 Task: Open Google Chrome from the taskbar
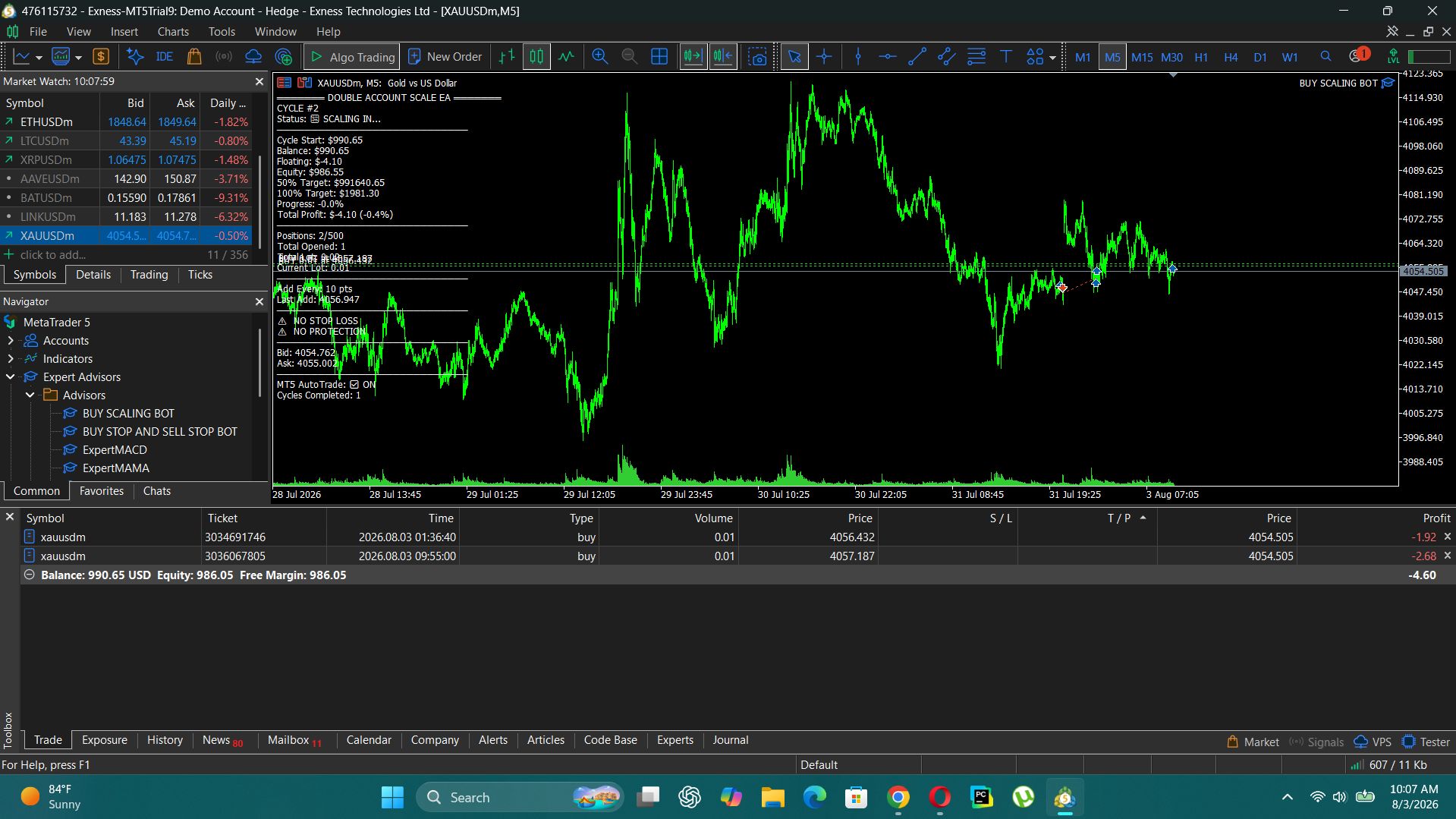click(x=898, y=797)
